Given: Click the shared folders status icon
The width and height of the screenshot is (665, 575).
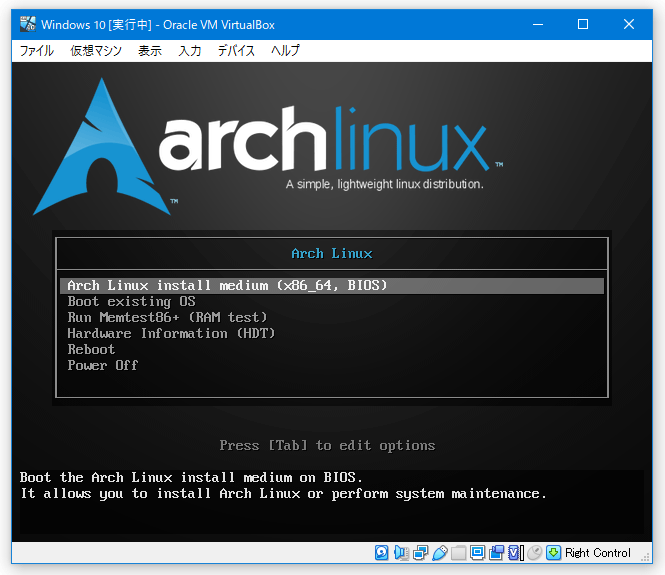Looking at the screenshot, I should pos(458,553).
